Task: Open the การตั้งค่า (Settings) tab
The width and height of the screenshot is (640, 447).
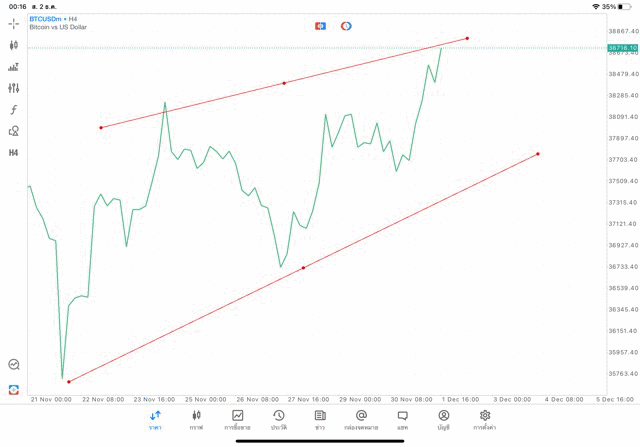Action: 485,420
